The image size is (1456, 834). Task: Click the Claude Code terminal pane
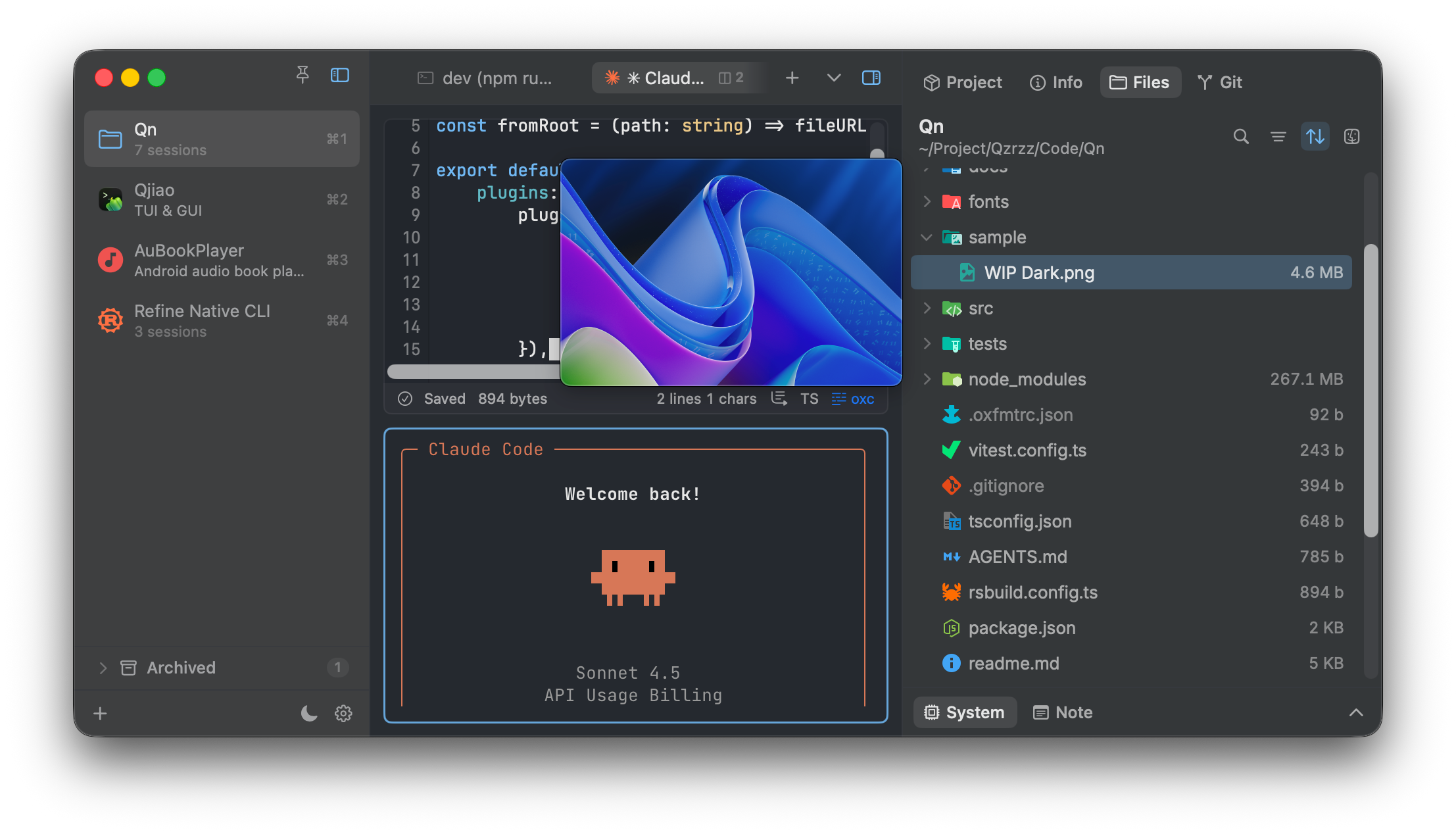636,576
